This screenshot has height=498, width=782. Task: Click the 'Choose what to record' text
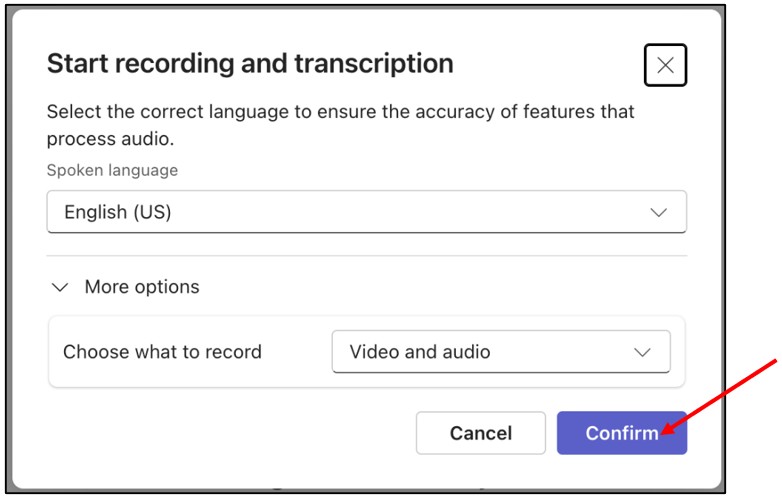click(162, 352)
